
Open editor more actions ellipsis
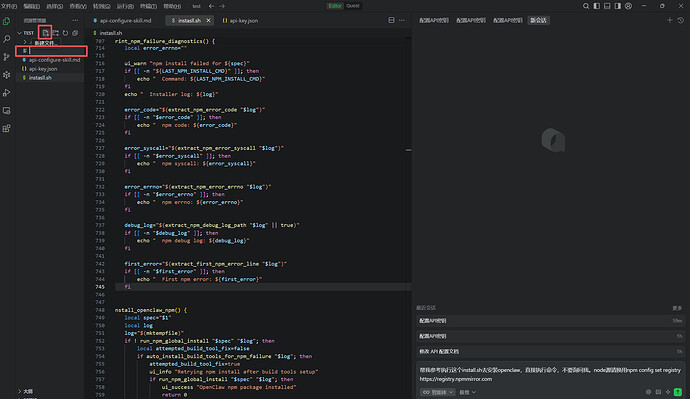pos(402,20)
